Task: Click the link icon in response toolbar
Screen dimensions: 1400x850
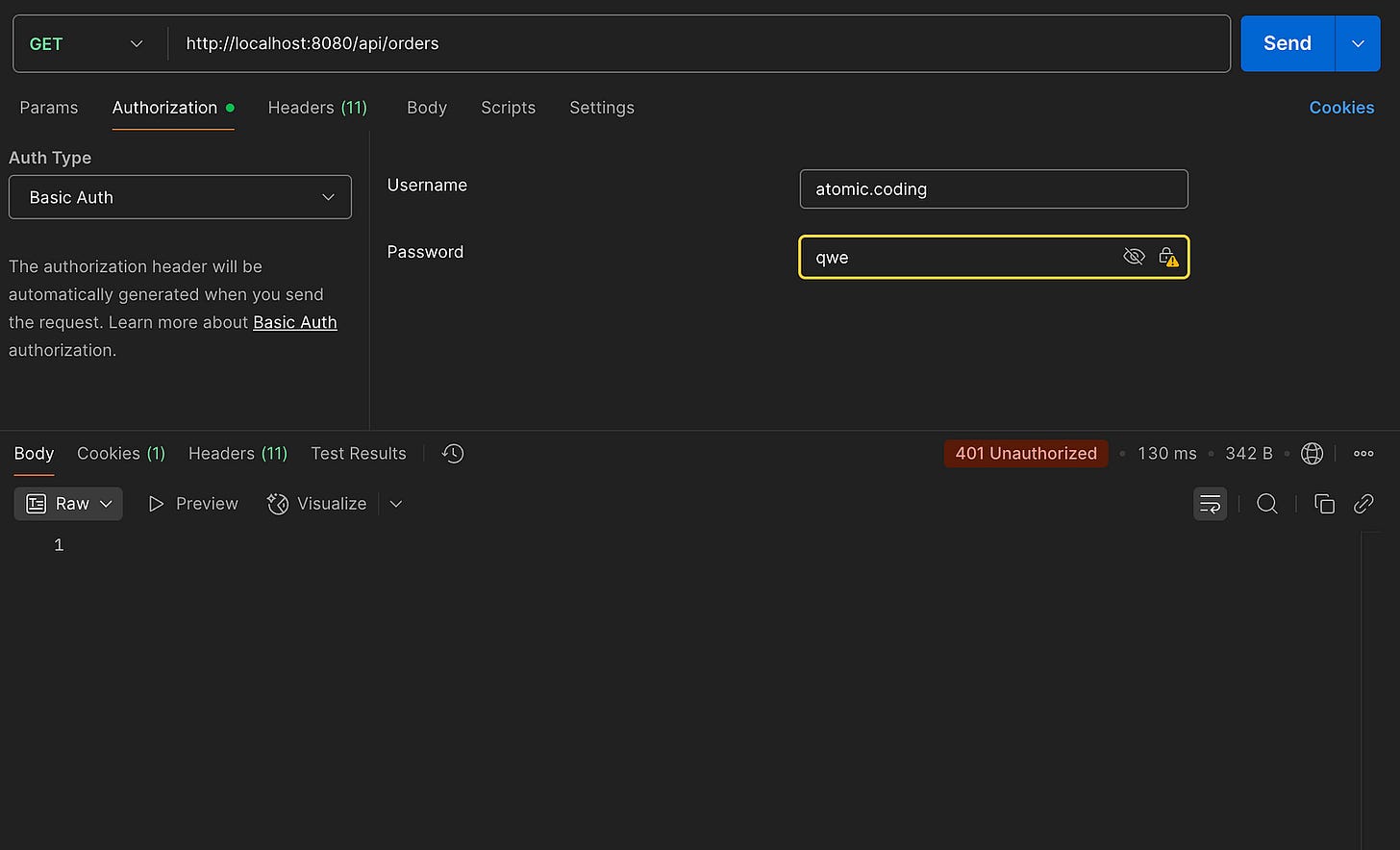Action: pyautogui.click(x=1363, y=504)
